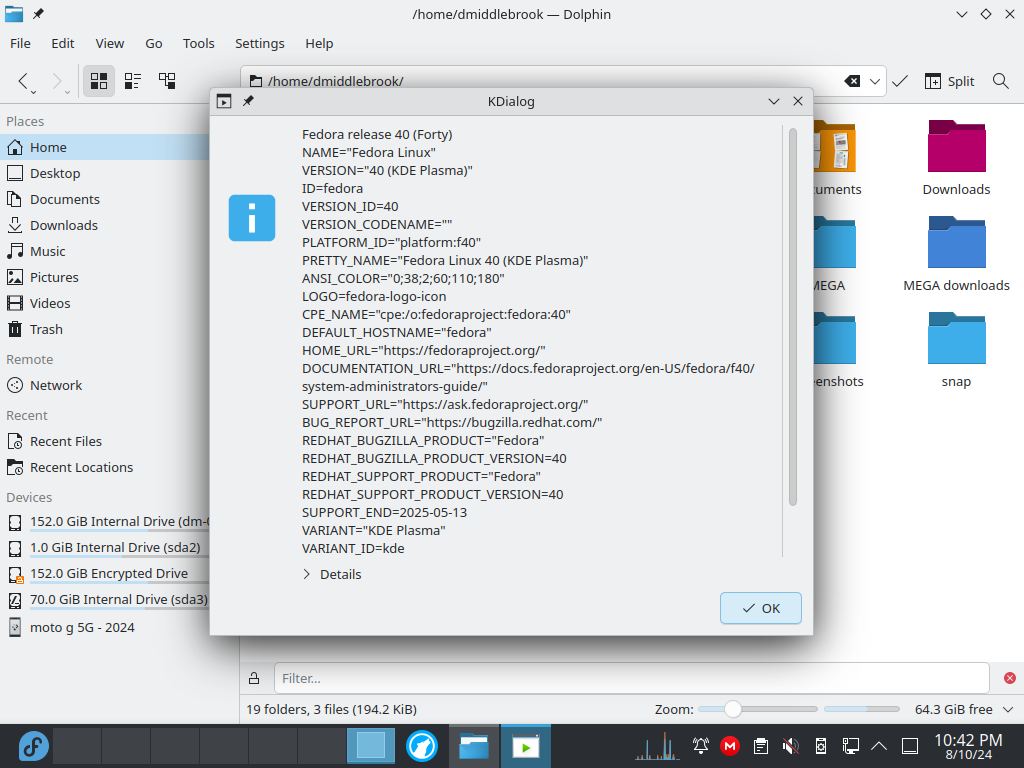1024x768 pixels.
Task: Open magenta Downloads folder
Action: click(956, 158)
